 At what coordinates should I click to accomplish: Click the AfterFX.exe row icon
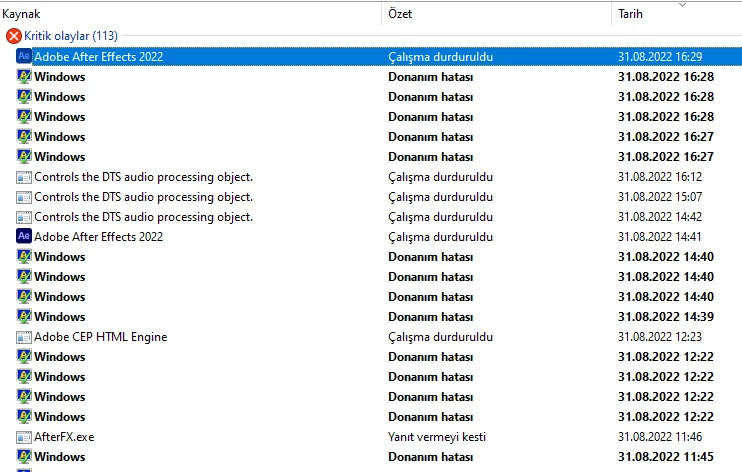coord(24,437)
